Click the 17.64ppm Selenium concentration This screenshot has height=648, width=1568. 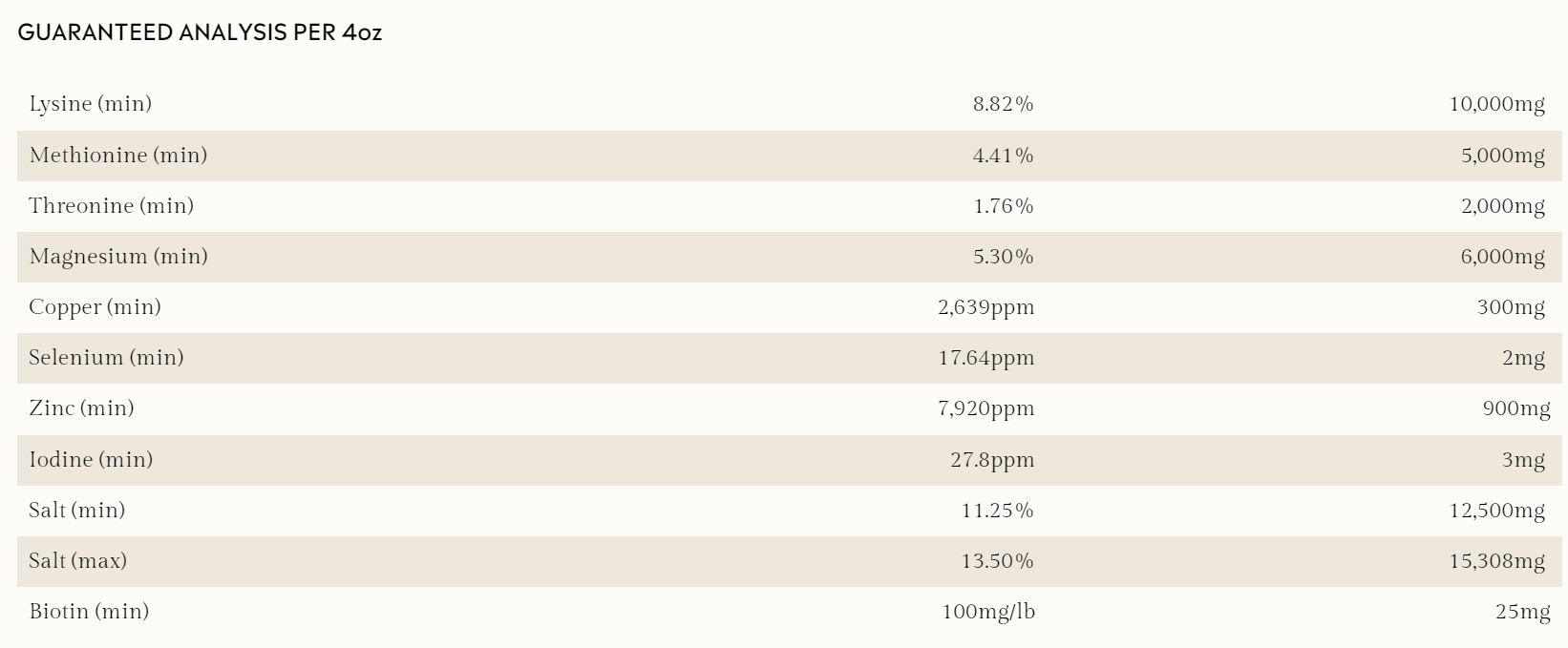click(x=985, y=358)
